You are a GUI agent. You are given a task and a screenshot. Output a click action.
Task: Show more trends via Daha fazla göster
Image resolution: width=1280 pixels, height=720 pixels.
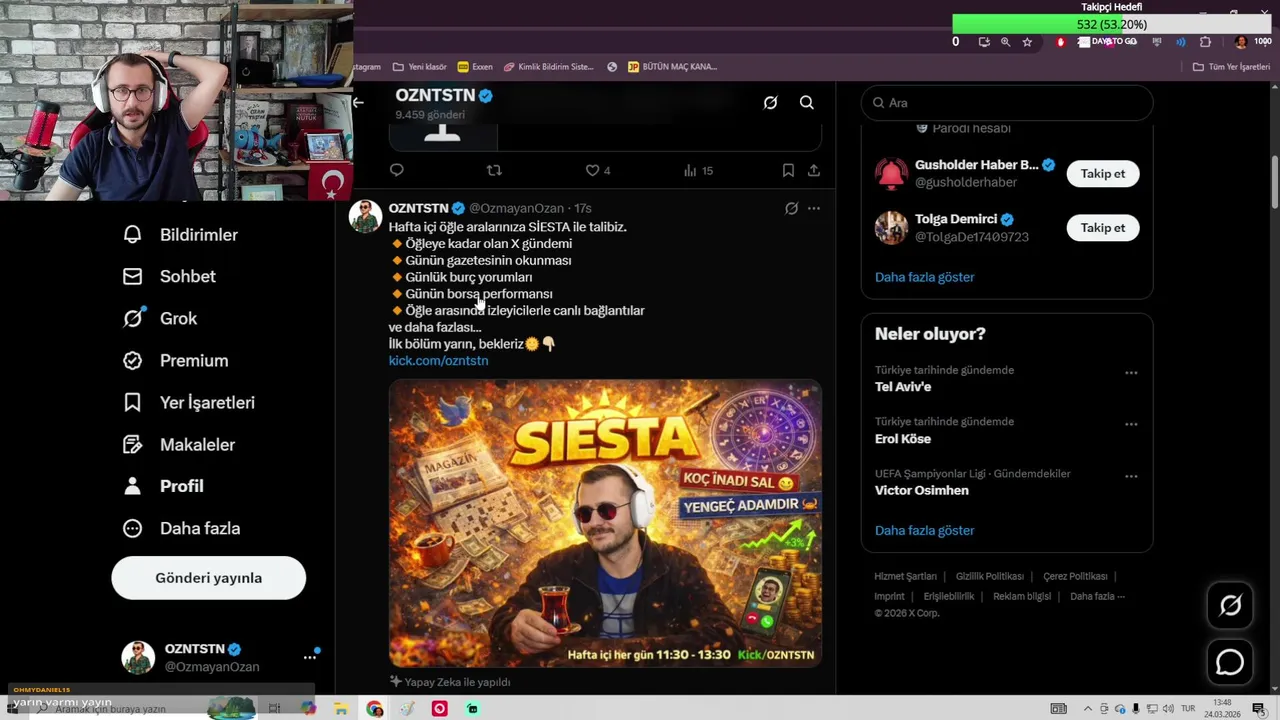(924, 530)
